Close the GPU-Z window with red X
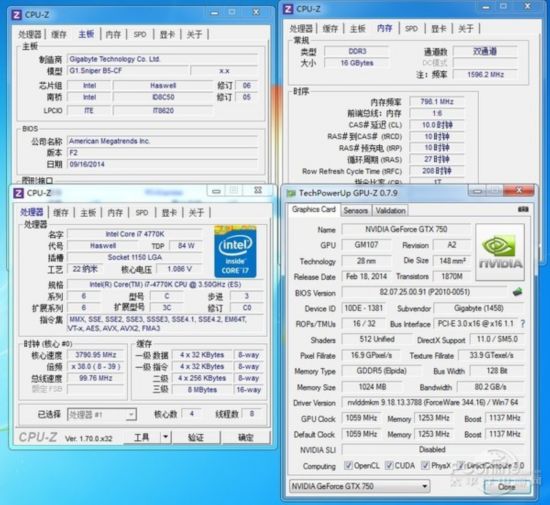 coord(519,190)
